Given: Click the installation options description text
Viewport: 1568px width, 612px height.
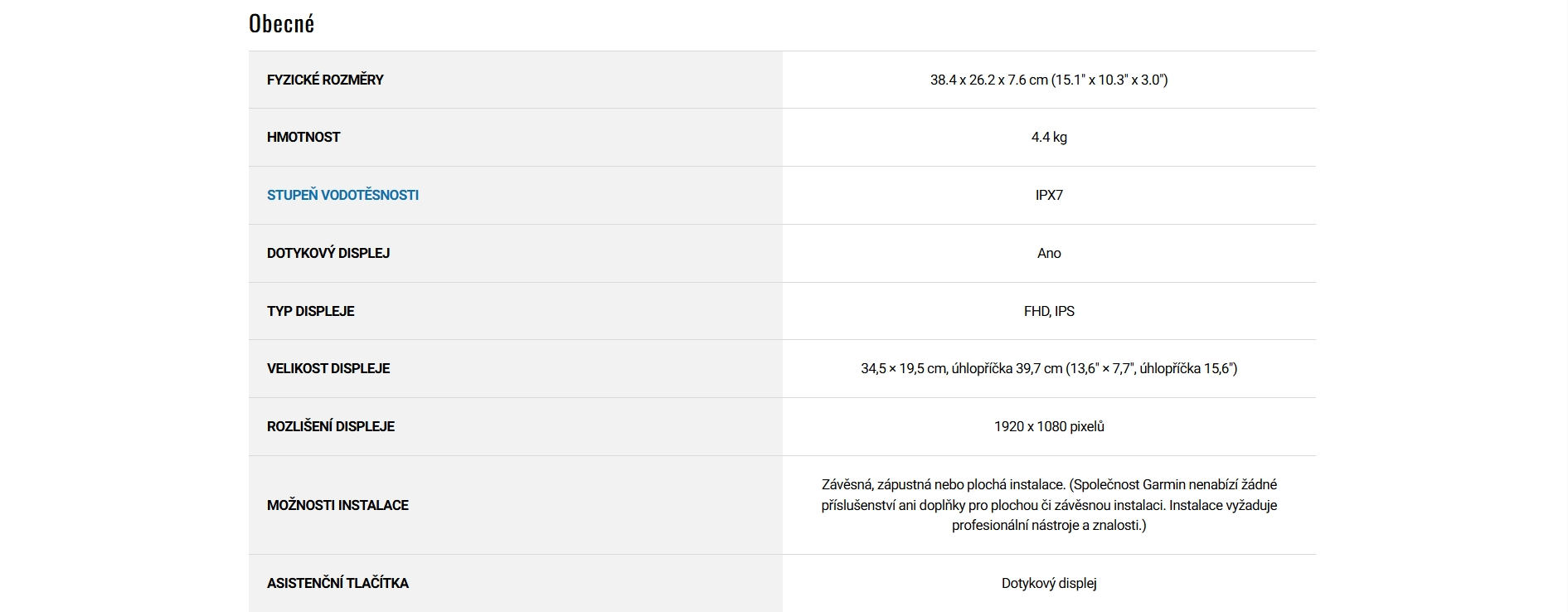Looking at the screenshot, I should [1049, 505].
